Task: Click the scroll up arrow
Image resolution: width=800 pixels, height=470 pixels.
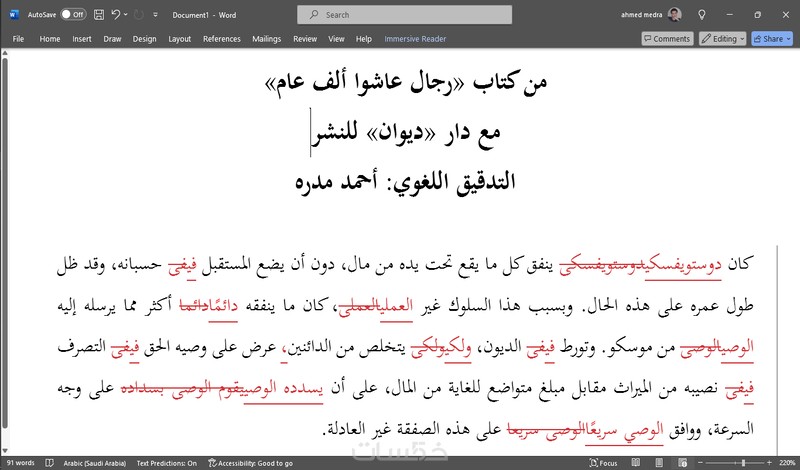Action: pyautogui.click(x=5, y=53)
